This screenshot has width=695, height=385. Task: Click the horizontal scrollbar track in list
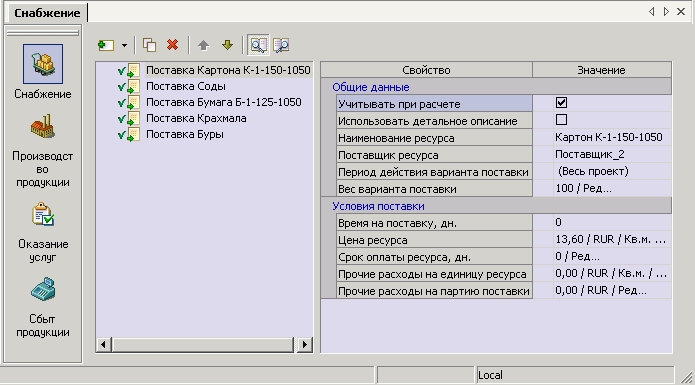tap(203, 344)
